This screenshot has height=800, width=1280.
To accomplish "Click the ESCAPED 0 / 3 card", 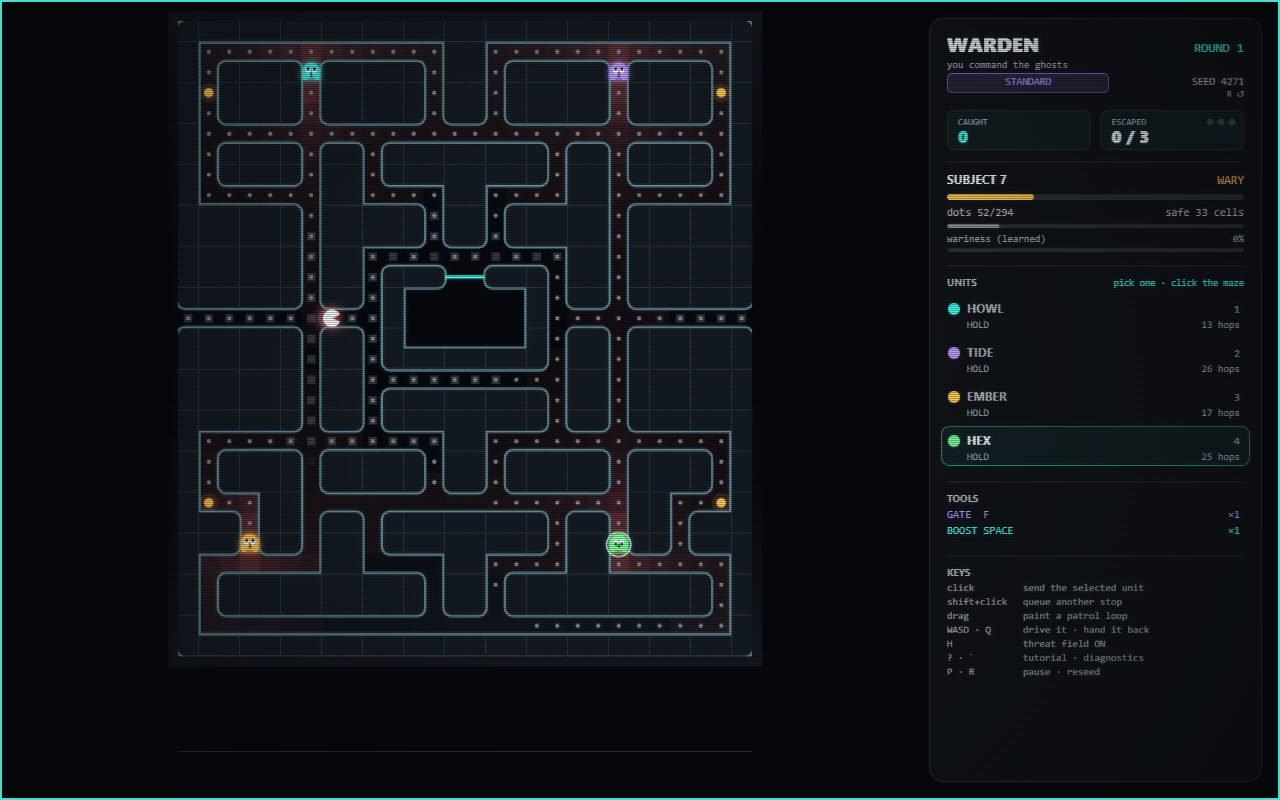I will tap(1172, 130).
